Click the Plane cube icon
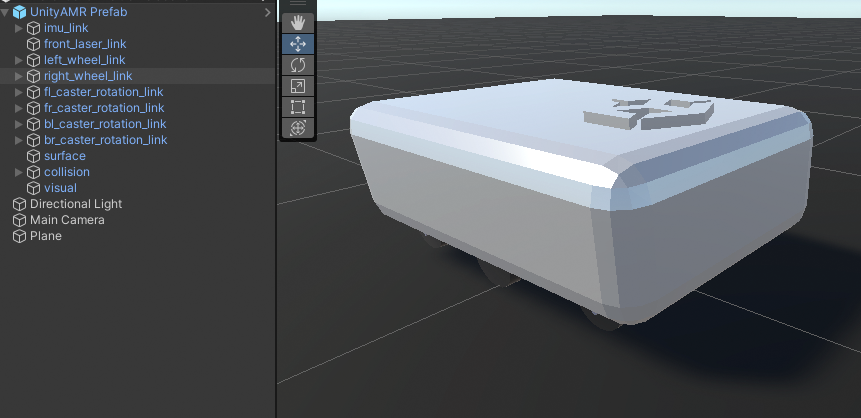 [19, 236]
